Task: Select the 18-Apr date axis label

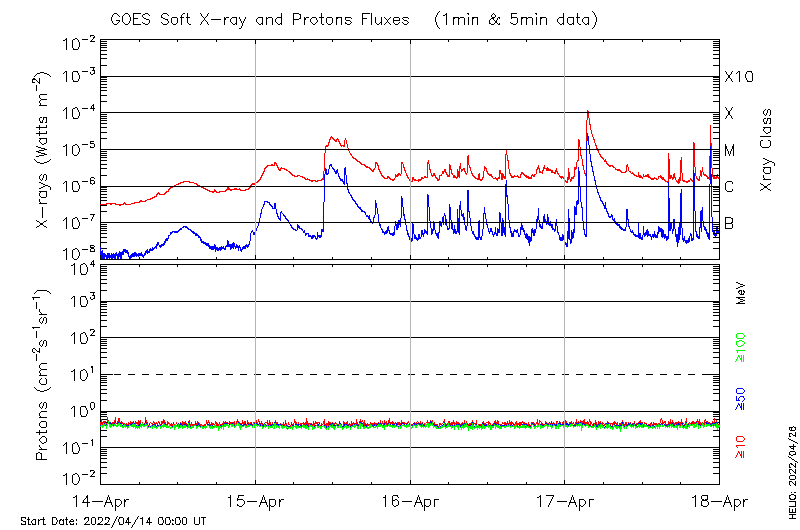Action: [x=719, y=499]
